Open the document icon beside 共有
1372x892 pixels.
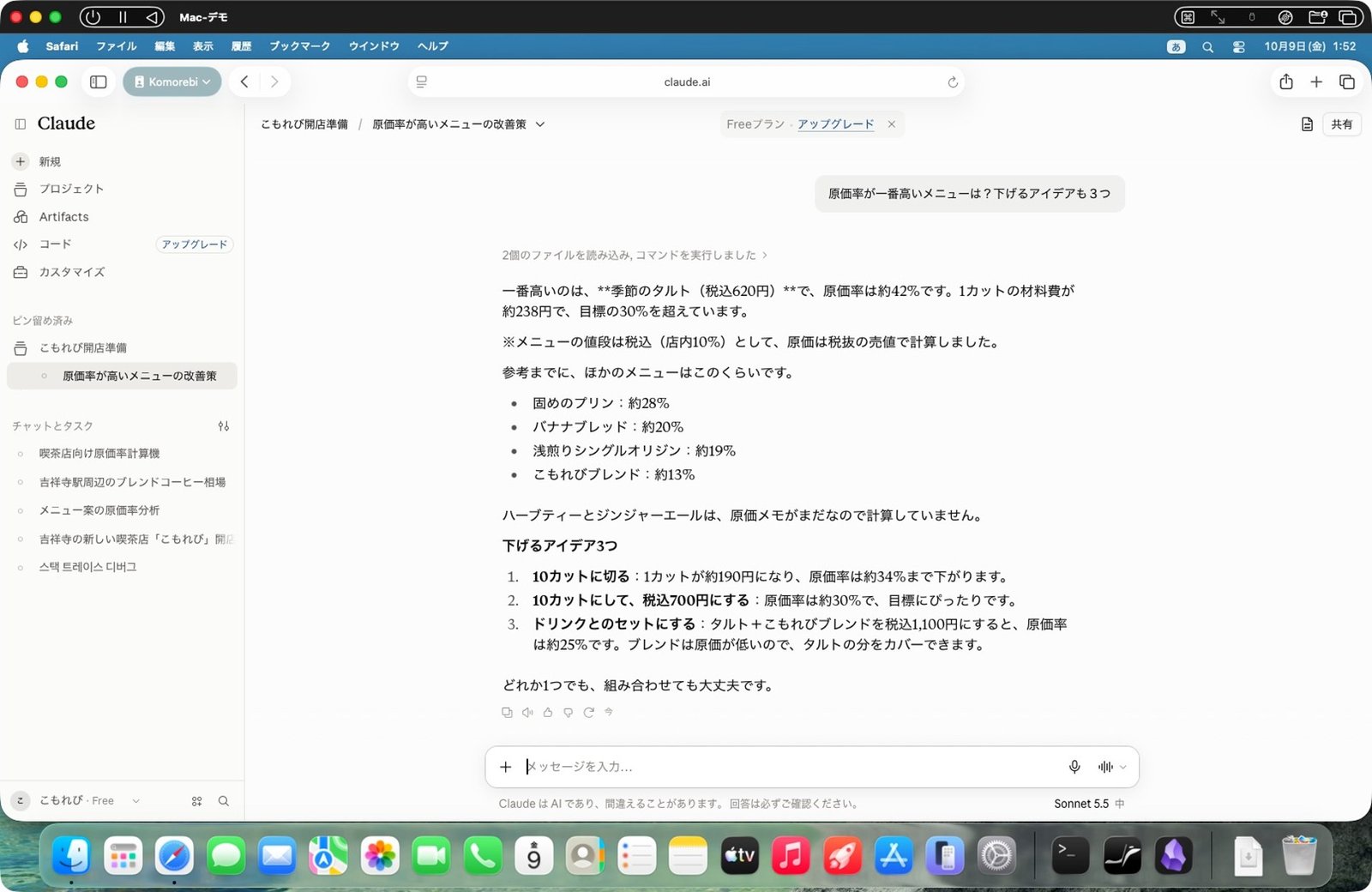click(1307, 124)
